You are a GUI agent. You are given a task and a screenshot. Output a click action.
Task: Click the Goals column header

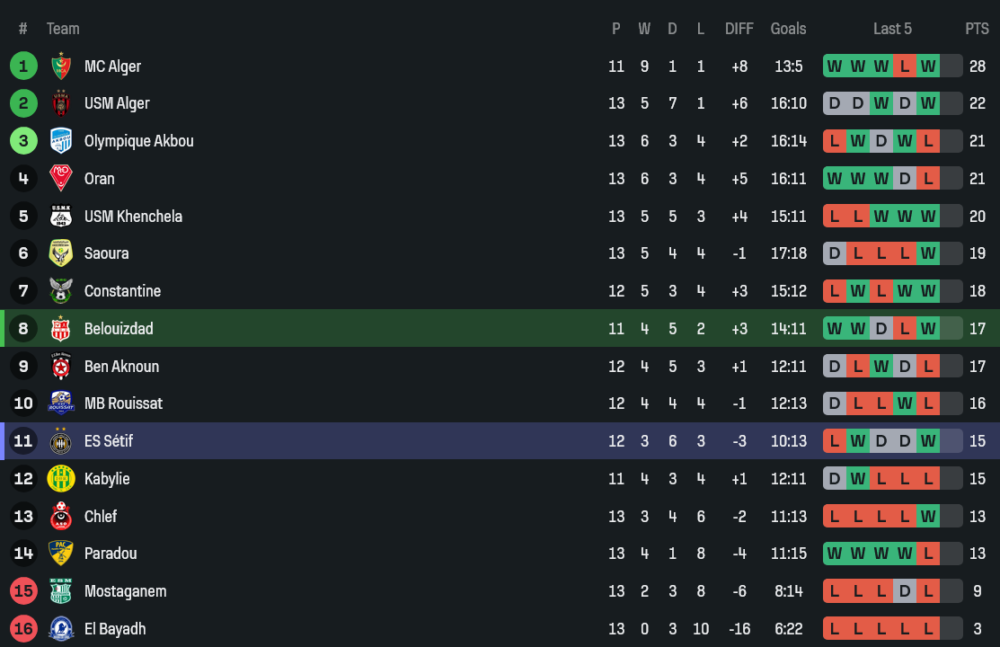click(x=788, y=29)
